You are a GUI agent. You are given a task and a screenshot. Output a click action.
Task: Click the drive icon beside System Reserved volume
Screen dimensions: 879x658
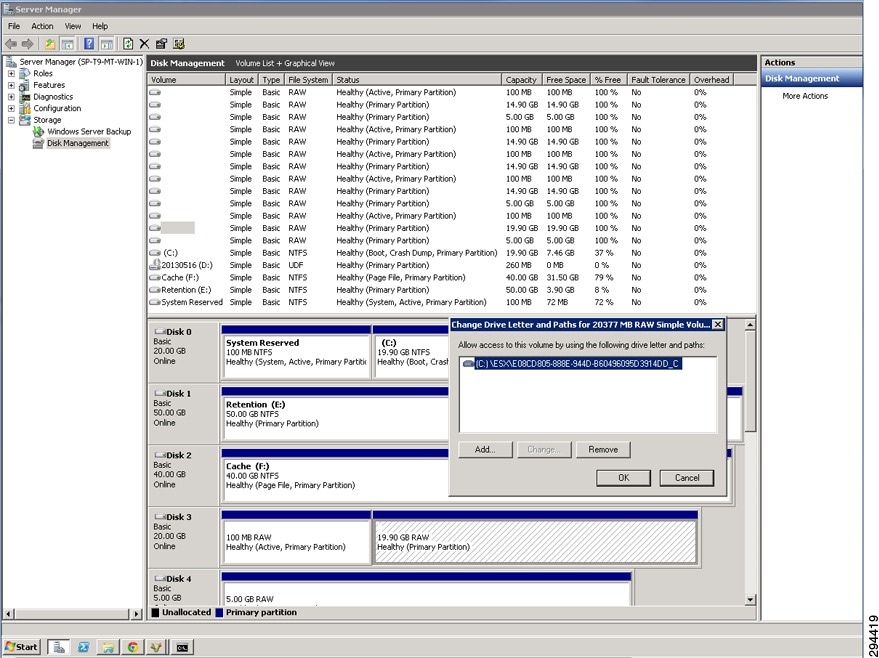point(155,302)
